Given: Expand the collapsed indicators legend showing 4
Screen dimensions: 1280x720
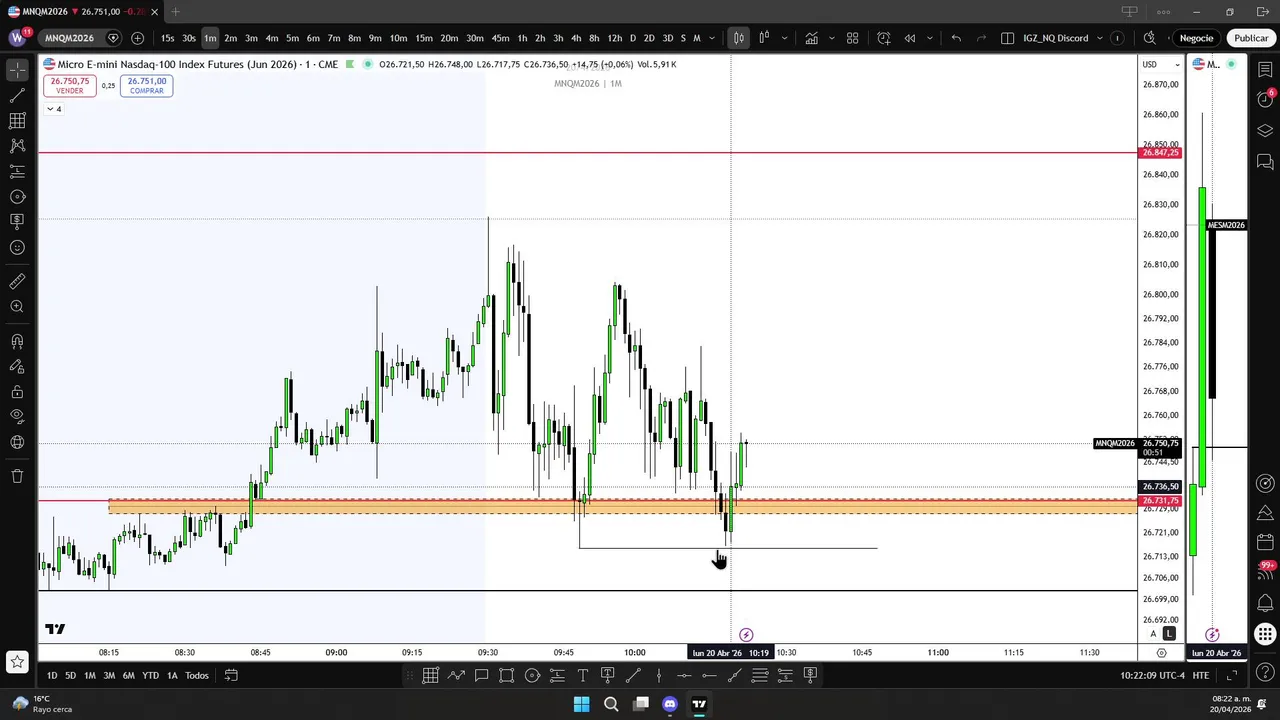Looking at the screenshot, I should (54, 109).
